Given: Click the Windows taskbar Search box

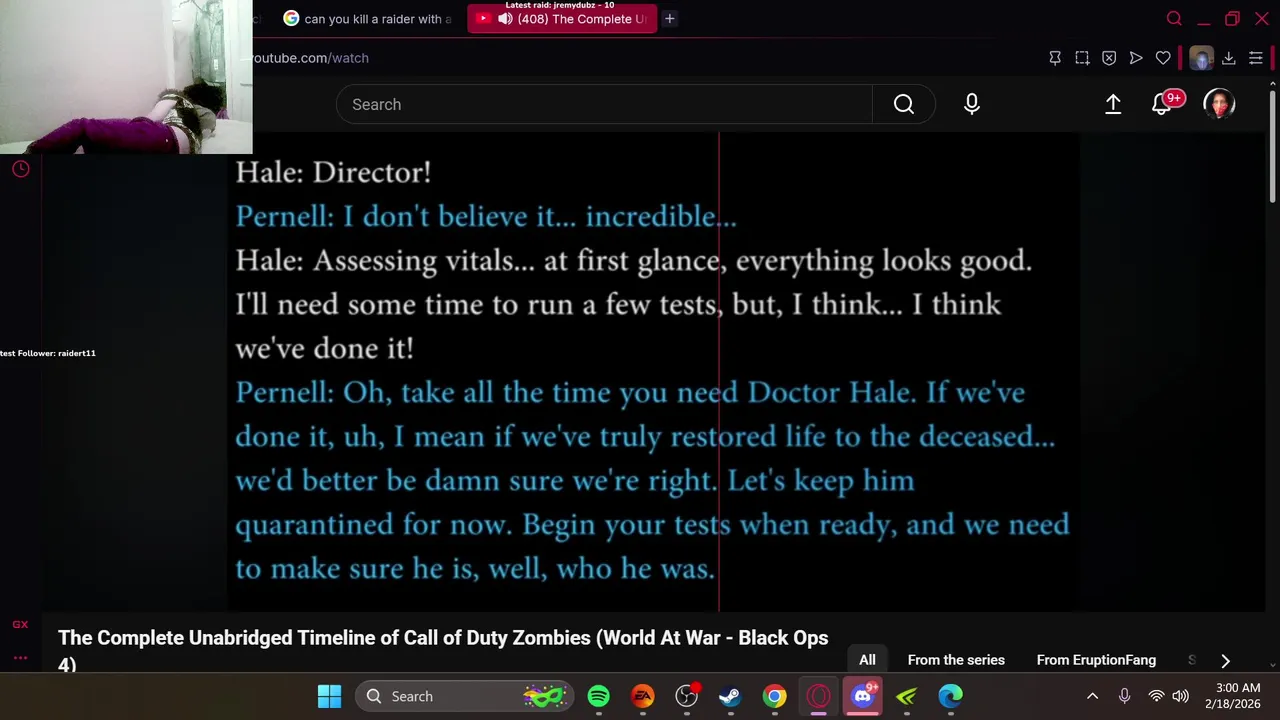Looking at the screenshot, I should (x=464, y=696).
